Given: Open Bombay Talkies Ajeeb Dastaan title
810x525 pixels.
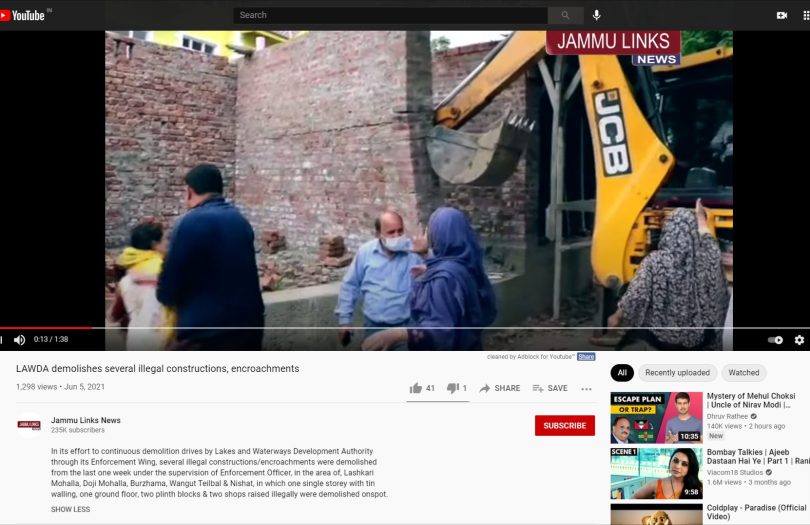Looking at the screenshot, I should click(758, 456).
